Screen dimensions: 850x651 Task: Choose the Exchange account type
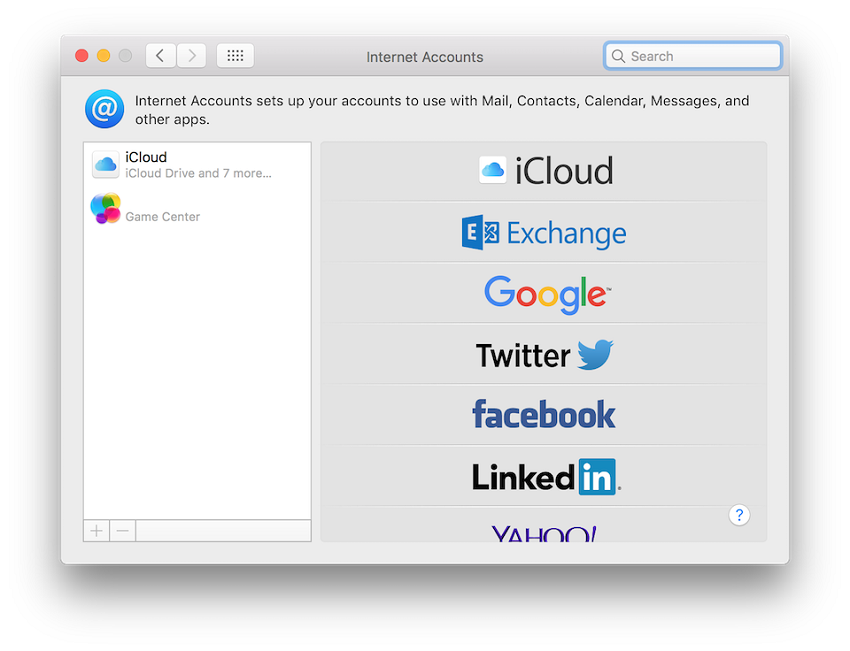(544, 233)
